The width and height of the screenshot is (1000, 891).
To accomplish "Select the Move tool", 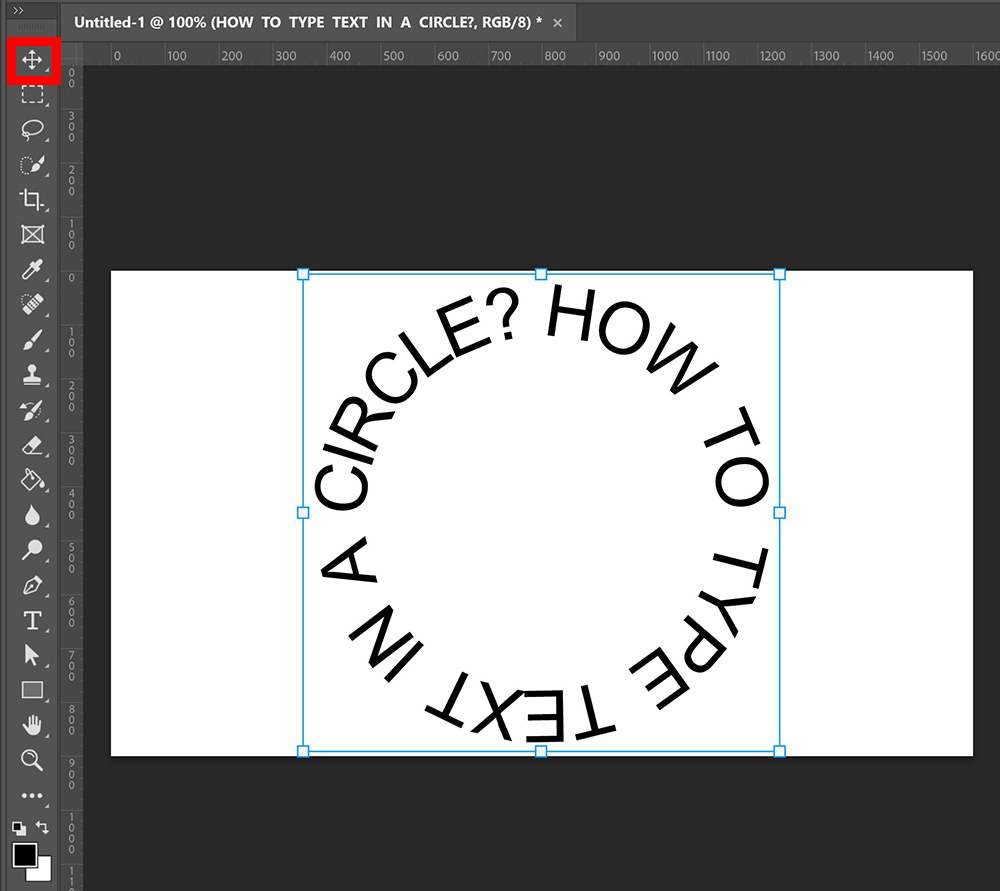I will coord(32,61).
